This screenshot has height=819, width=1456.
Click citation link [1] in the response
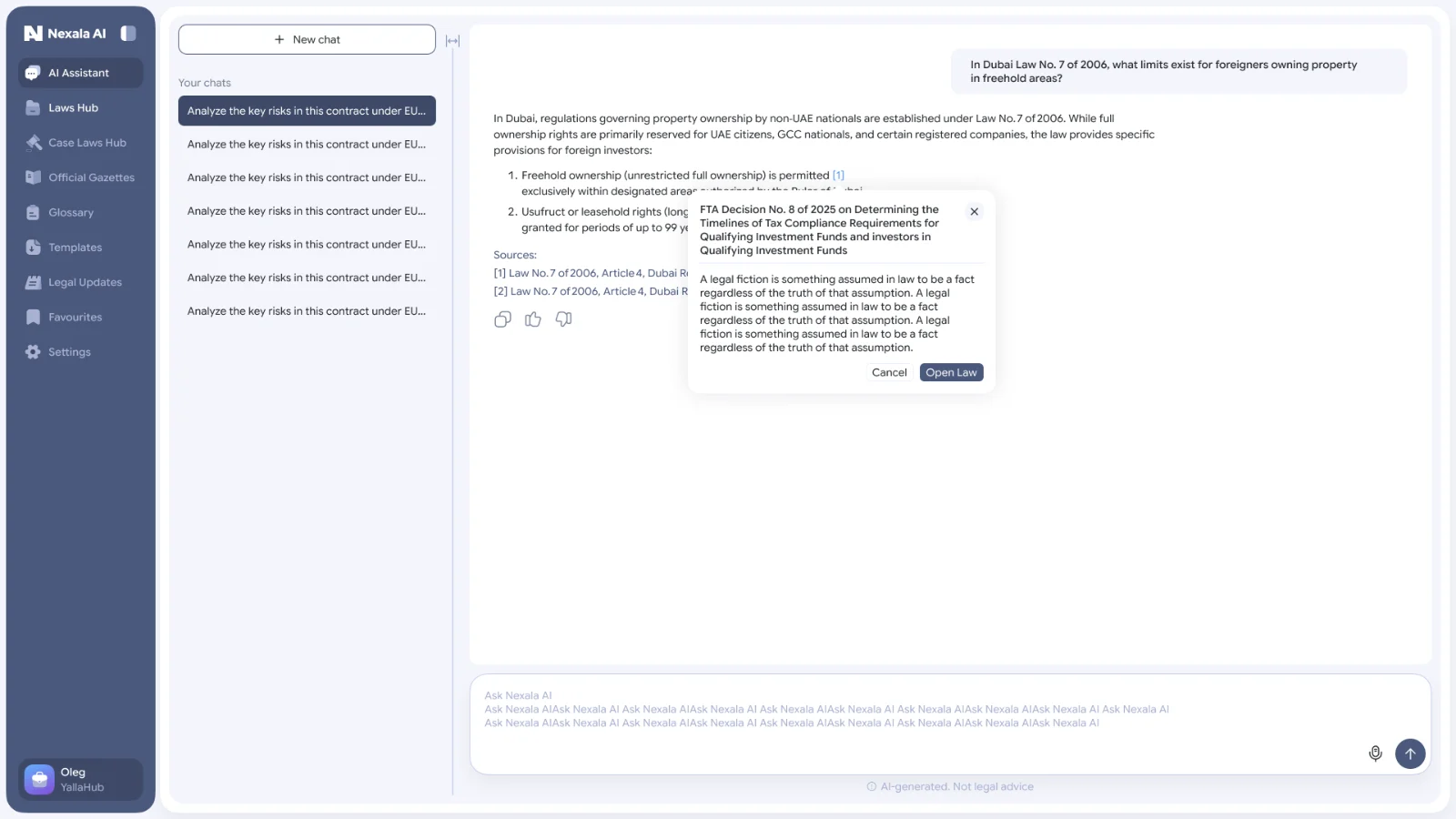click(838, 176)
